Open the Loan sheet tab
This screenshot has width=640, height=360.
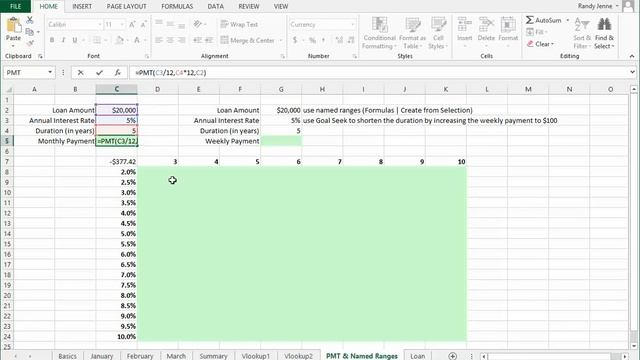coord(417,356)
